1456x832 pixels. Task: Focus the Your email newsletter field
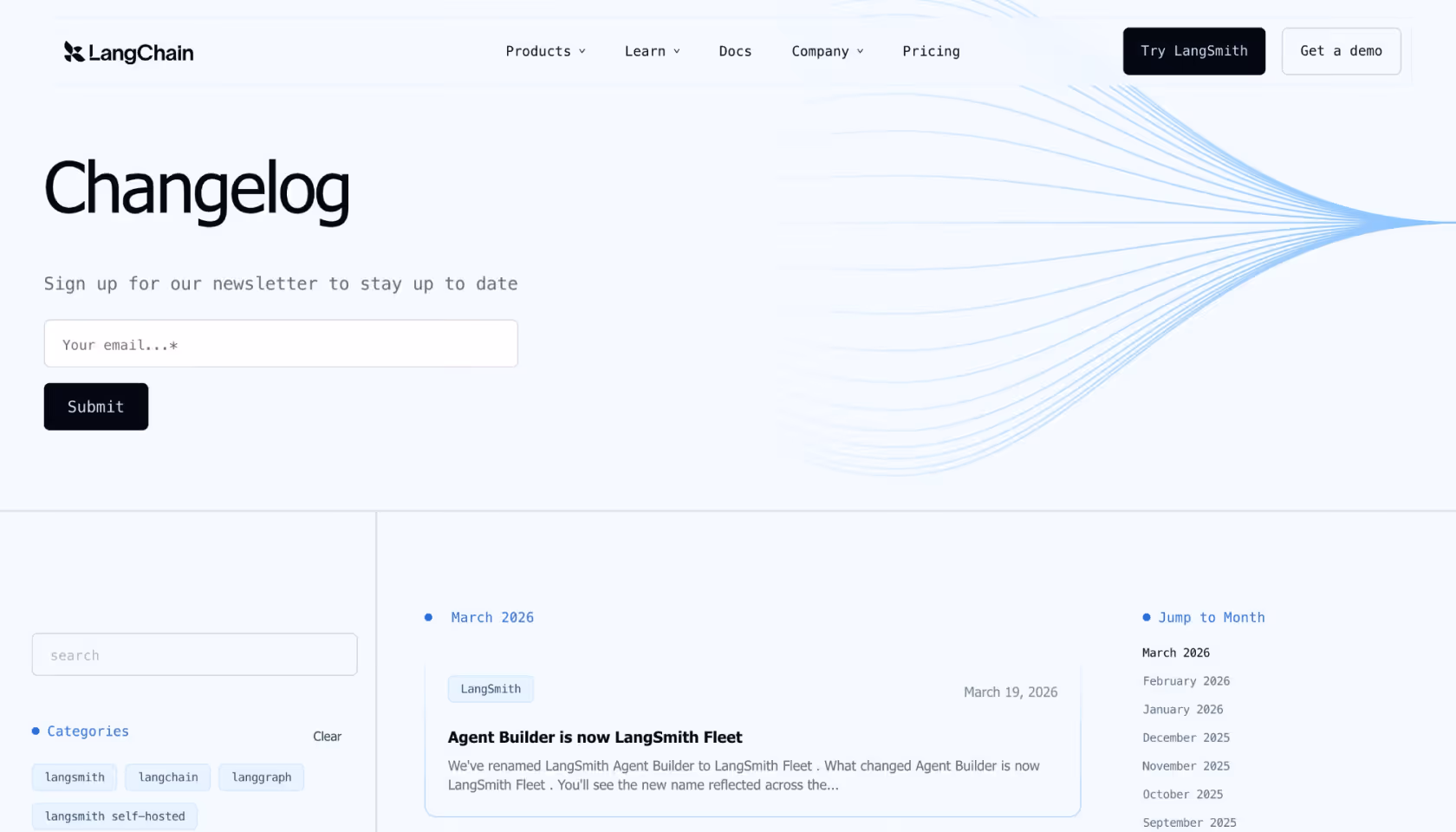point(281,343)
